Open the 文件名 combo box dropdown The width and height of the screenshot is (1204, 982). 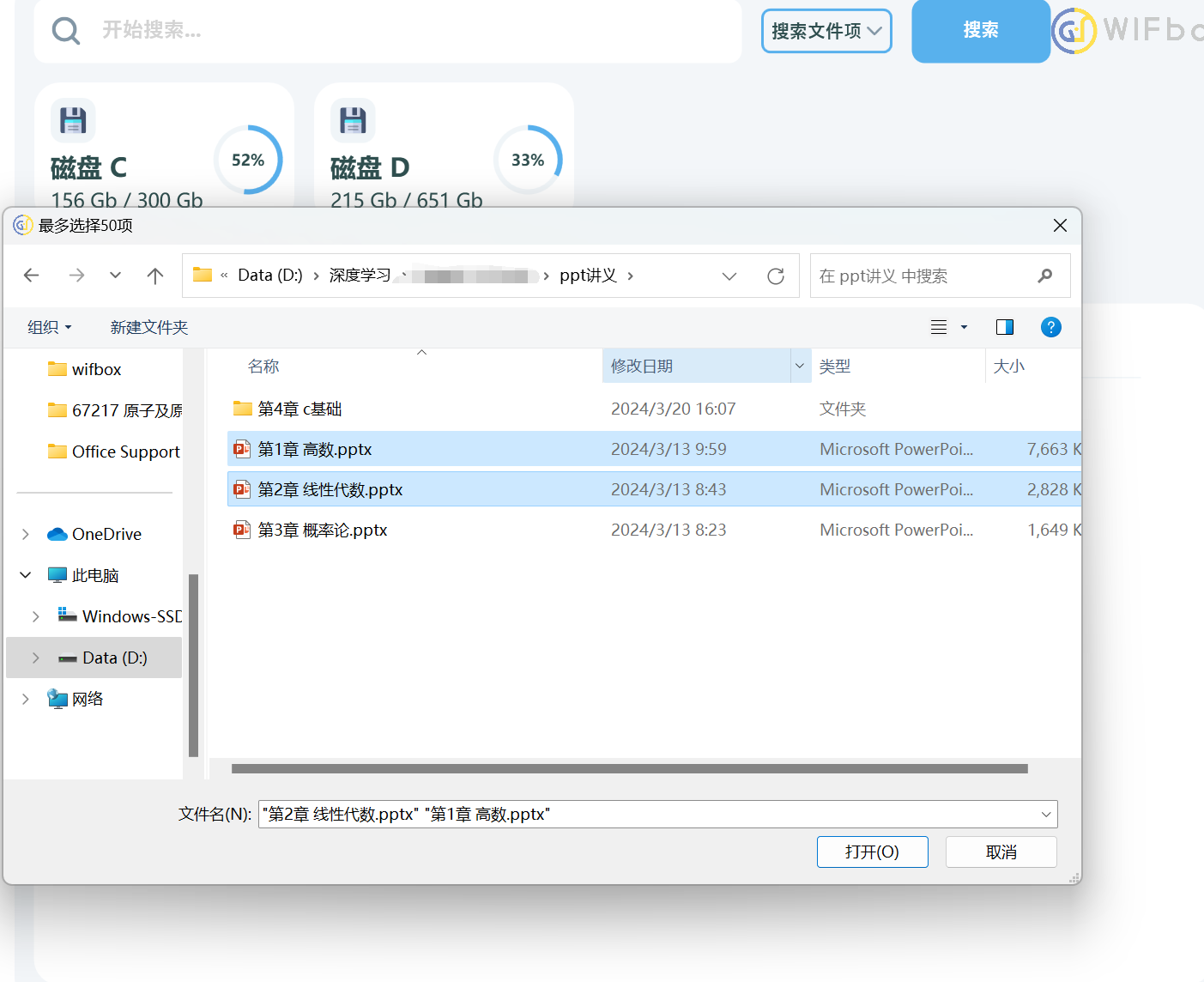[1045, 815]
